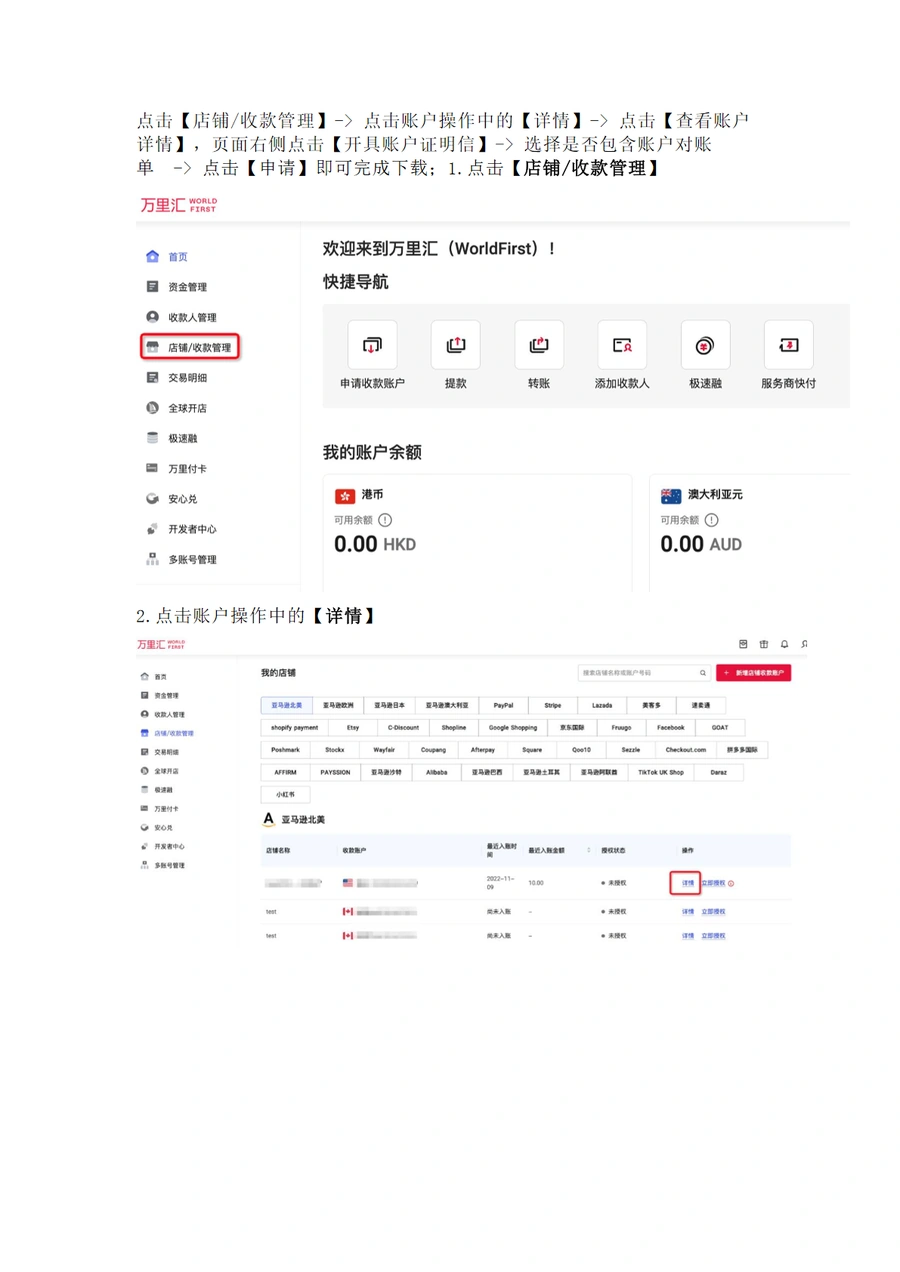Click 立即授权 in the 10.00 row
Image resolution: width=900 pixels, height=1272 pixels.
[713, 884]
